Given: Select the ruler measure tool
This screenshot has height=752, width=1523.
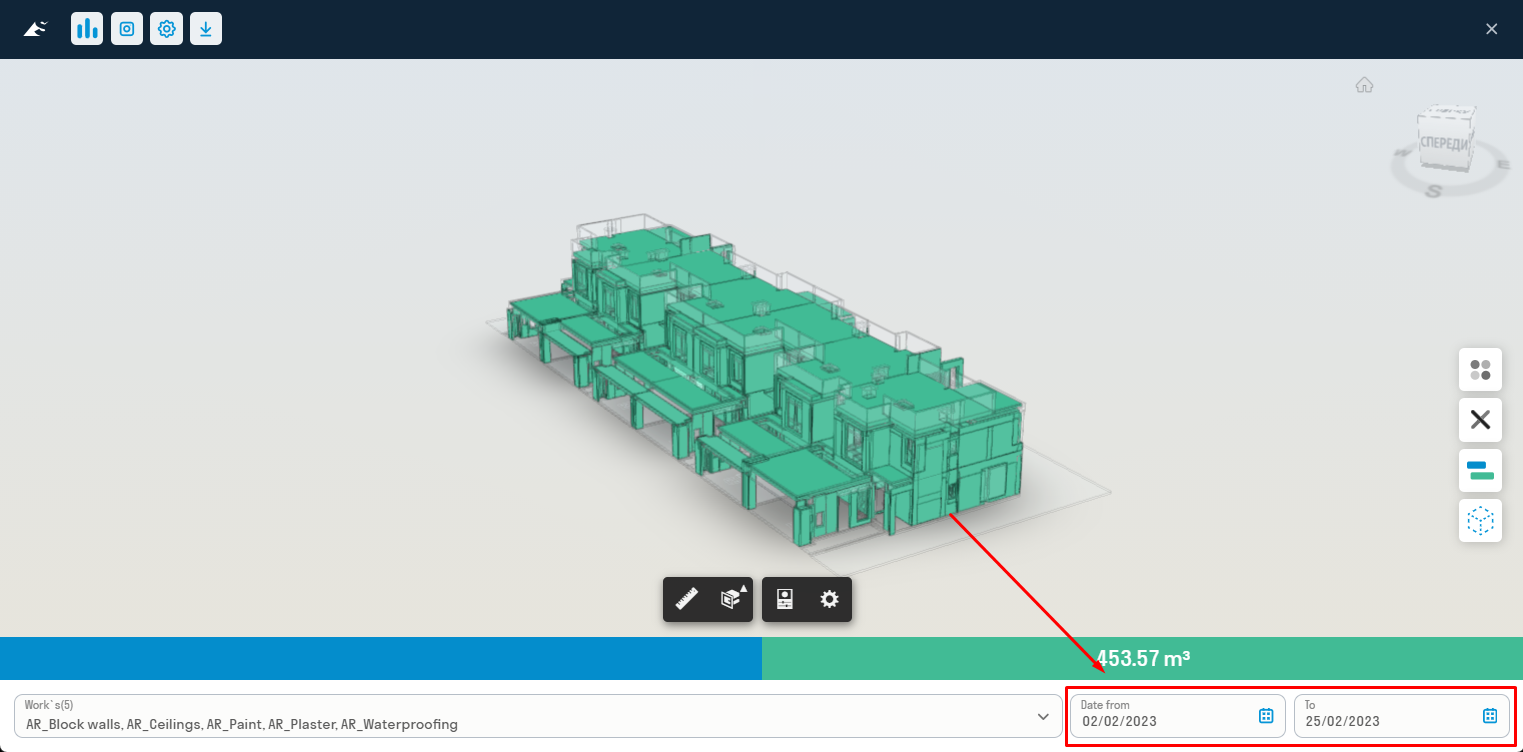Looking at the screenshot, I should (x=687, y=599).
